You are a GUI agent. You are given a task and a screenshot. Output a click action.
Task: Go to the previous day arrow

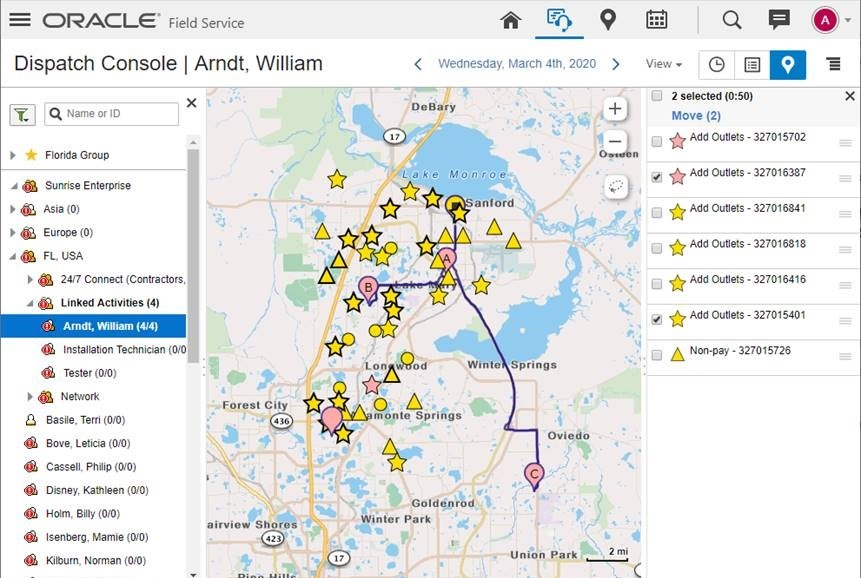click(x=418, y=64)
